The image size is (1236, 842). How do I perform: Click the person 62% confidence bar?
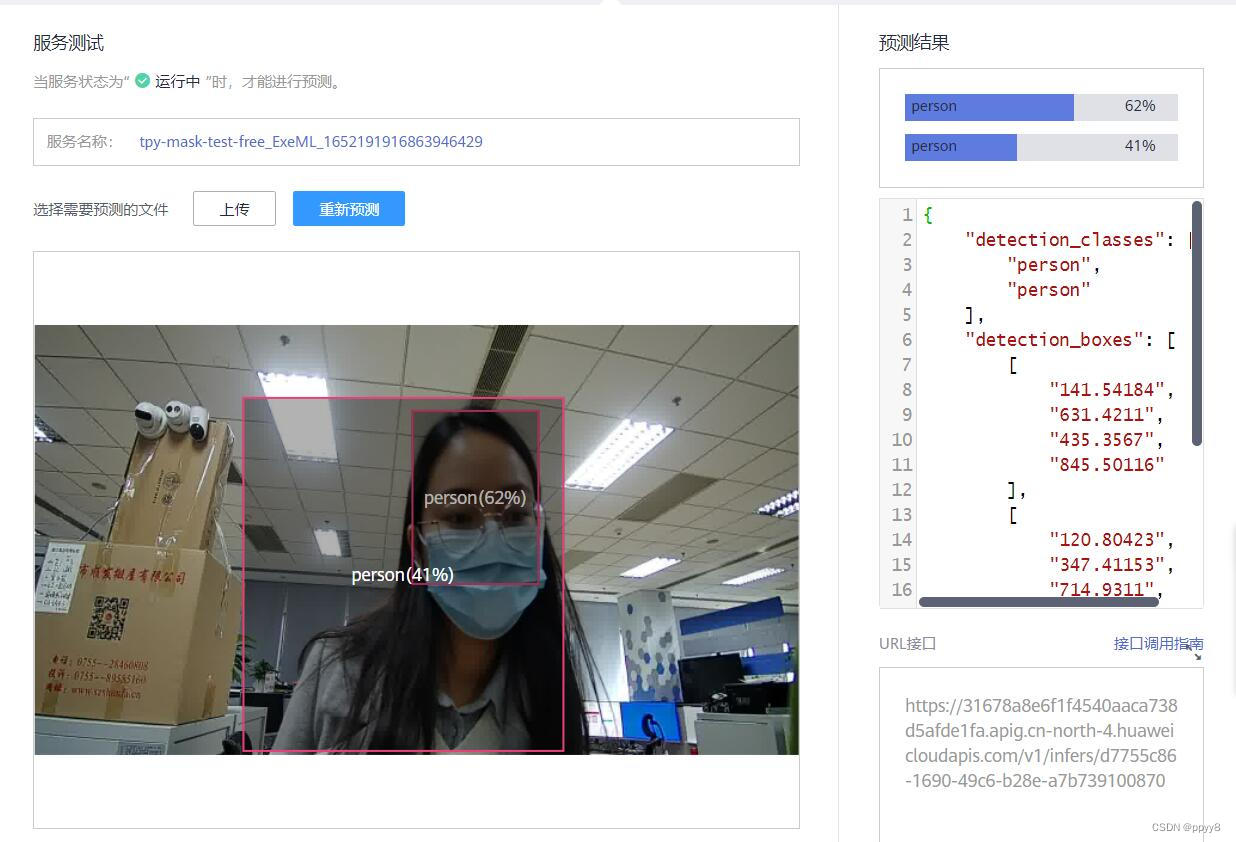pos(1040,107)
